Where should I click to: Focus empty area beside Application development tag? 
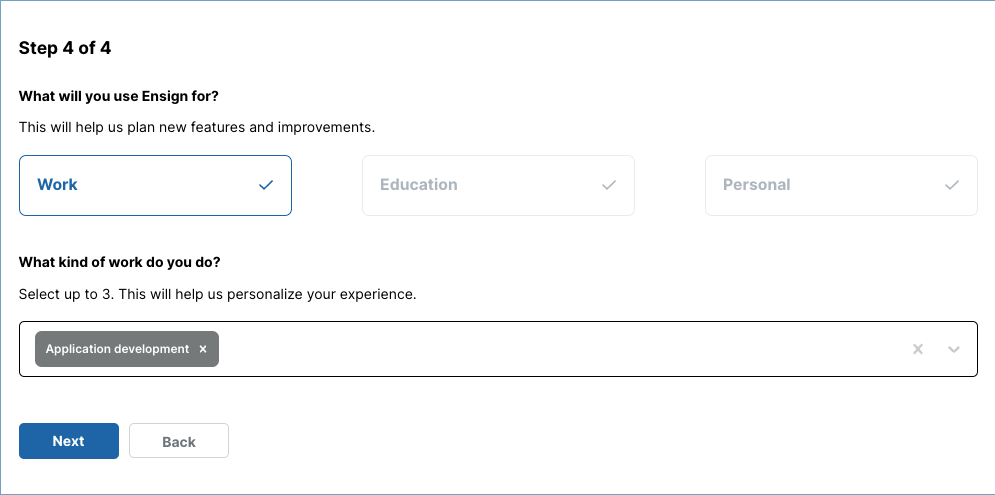[558, 349]
